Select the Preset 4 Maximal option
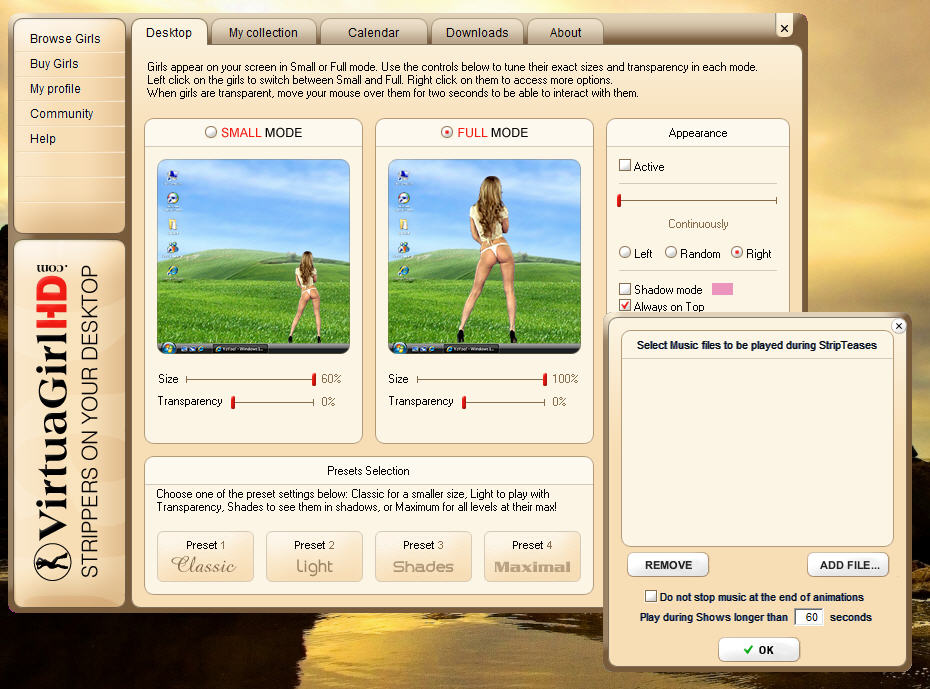Screen dimensions: 930x689 pyautogui.click(x=532, y=557)
